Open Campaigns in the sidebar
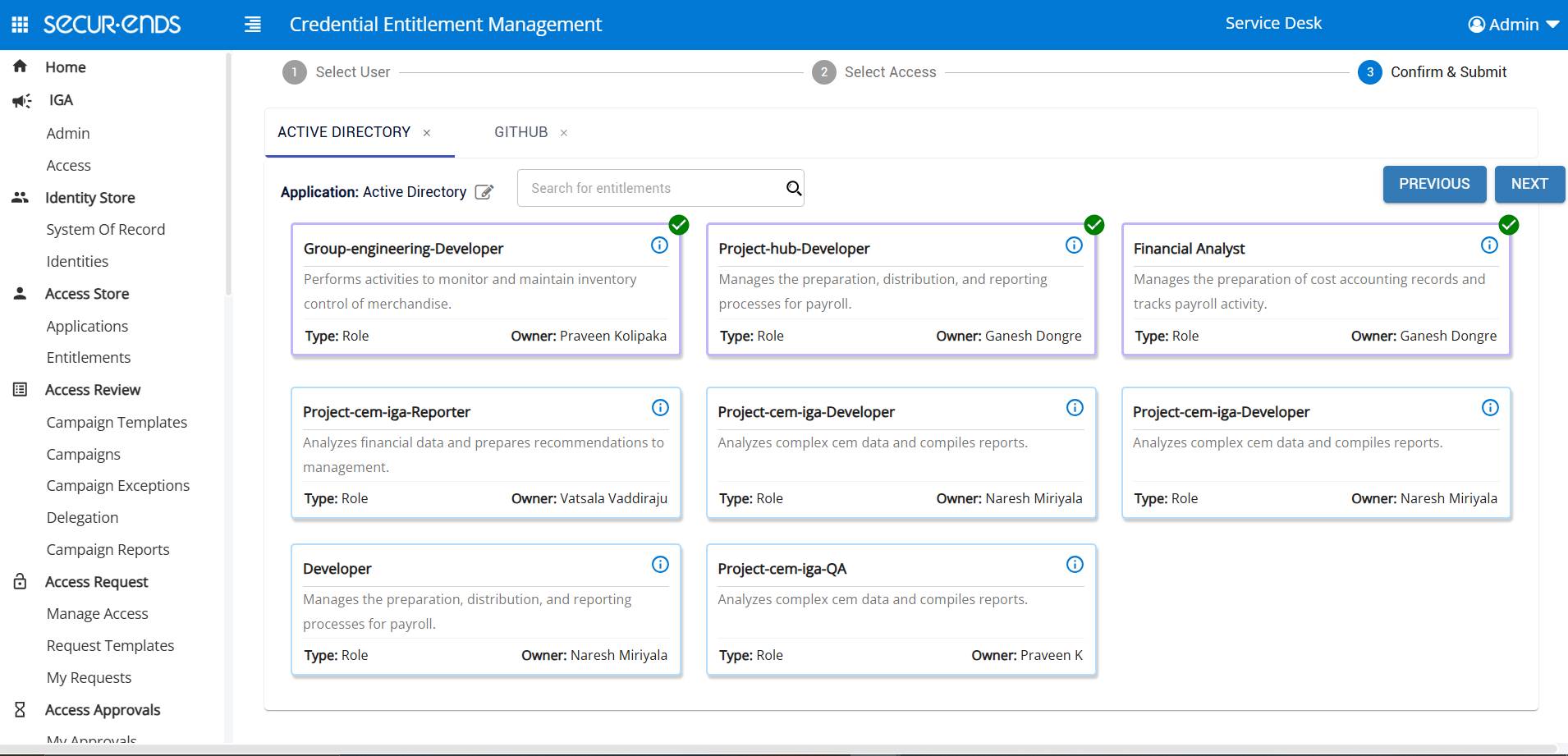Viewport: 1568px width, 756px height. click(x=84, y=454)
